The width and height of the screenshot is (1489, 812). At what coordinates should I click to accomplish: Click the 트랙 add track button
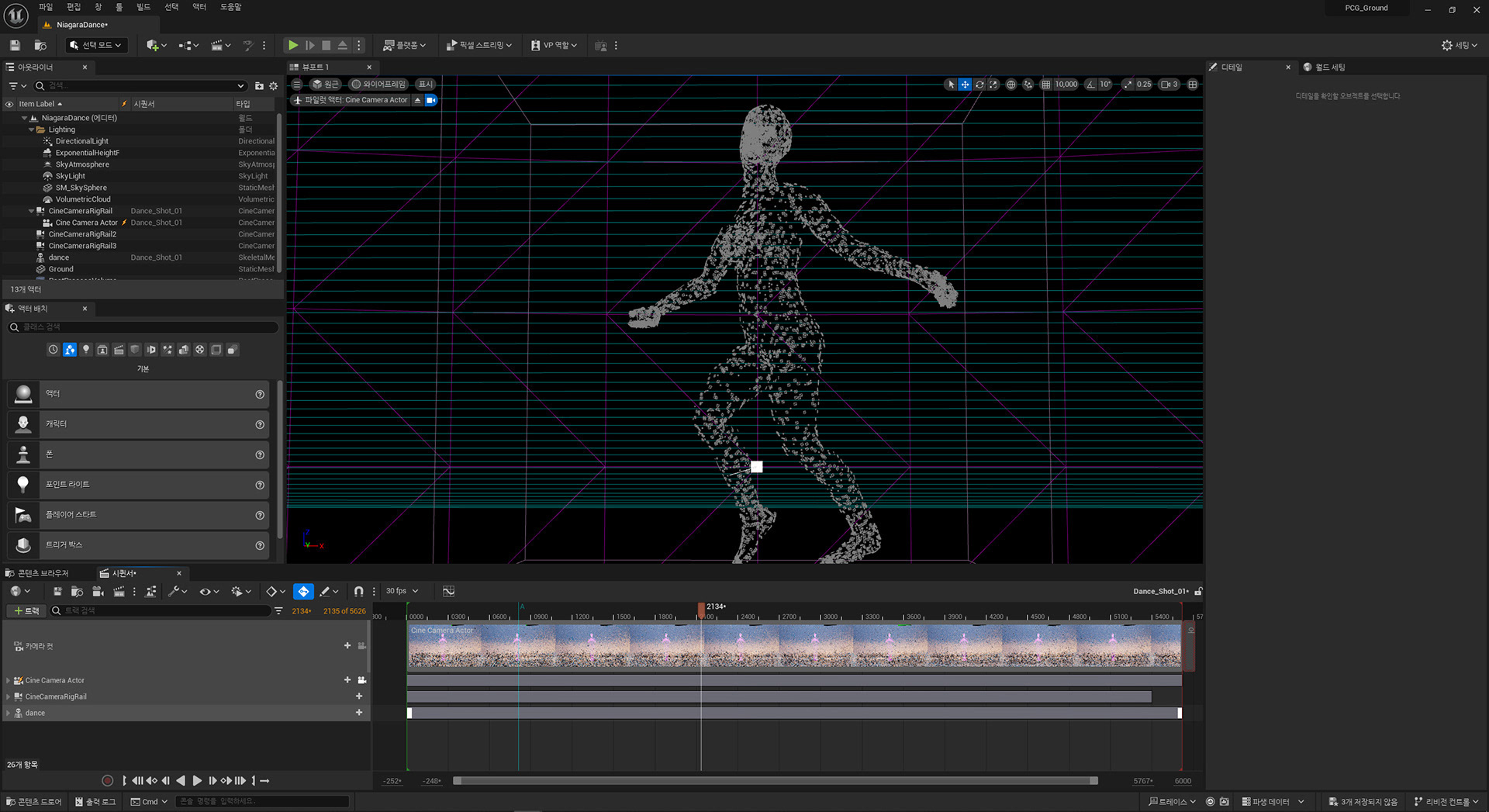point(26,610)
